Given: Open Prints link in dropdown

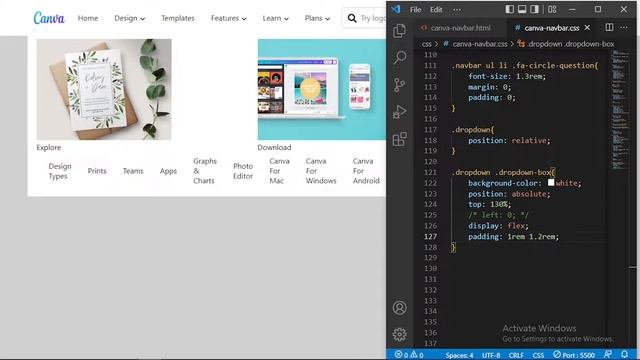Looking at the screenshot, I should [97, 171].
